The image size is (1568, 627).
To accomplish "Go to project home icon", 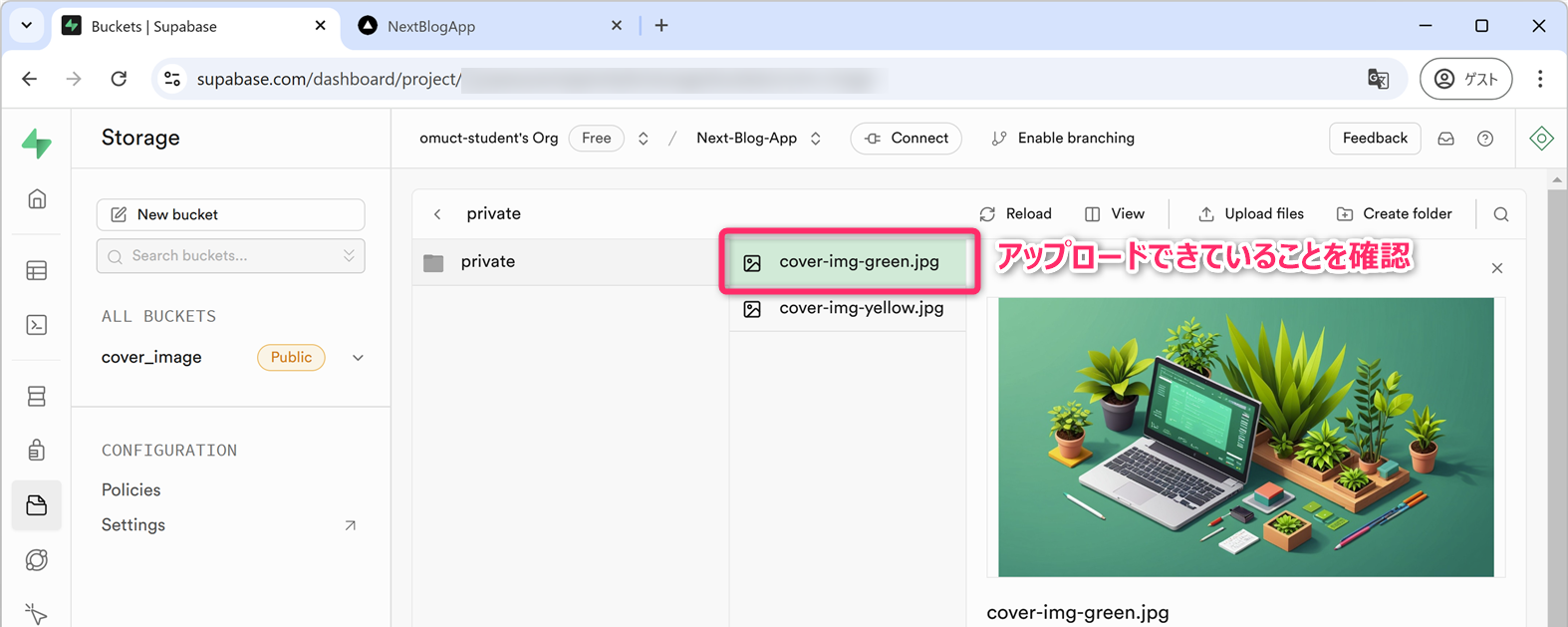I will (37, 199).
